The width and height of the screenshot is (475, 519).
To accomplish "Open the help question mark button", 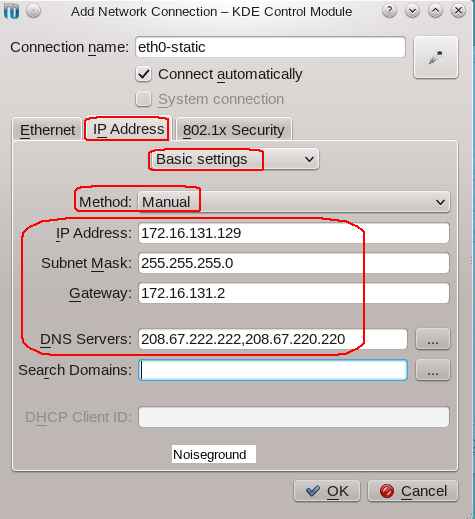I will [389, 11].
